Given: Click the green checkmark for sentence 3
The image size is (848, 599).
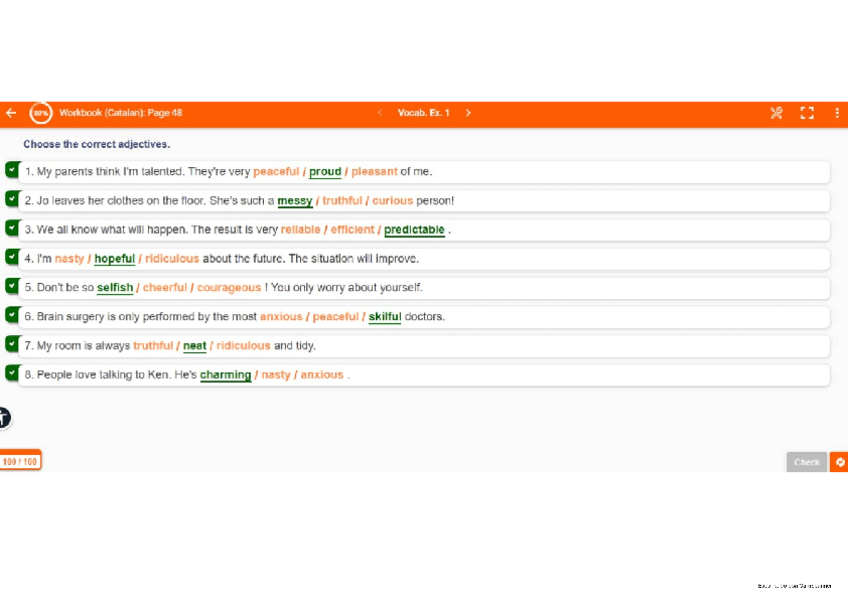Looking at the screenshot, I should coord(12,228).
